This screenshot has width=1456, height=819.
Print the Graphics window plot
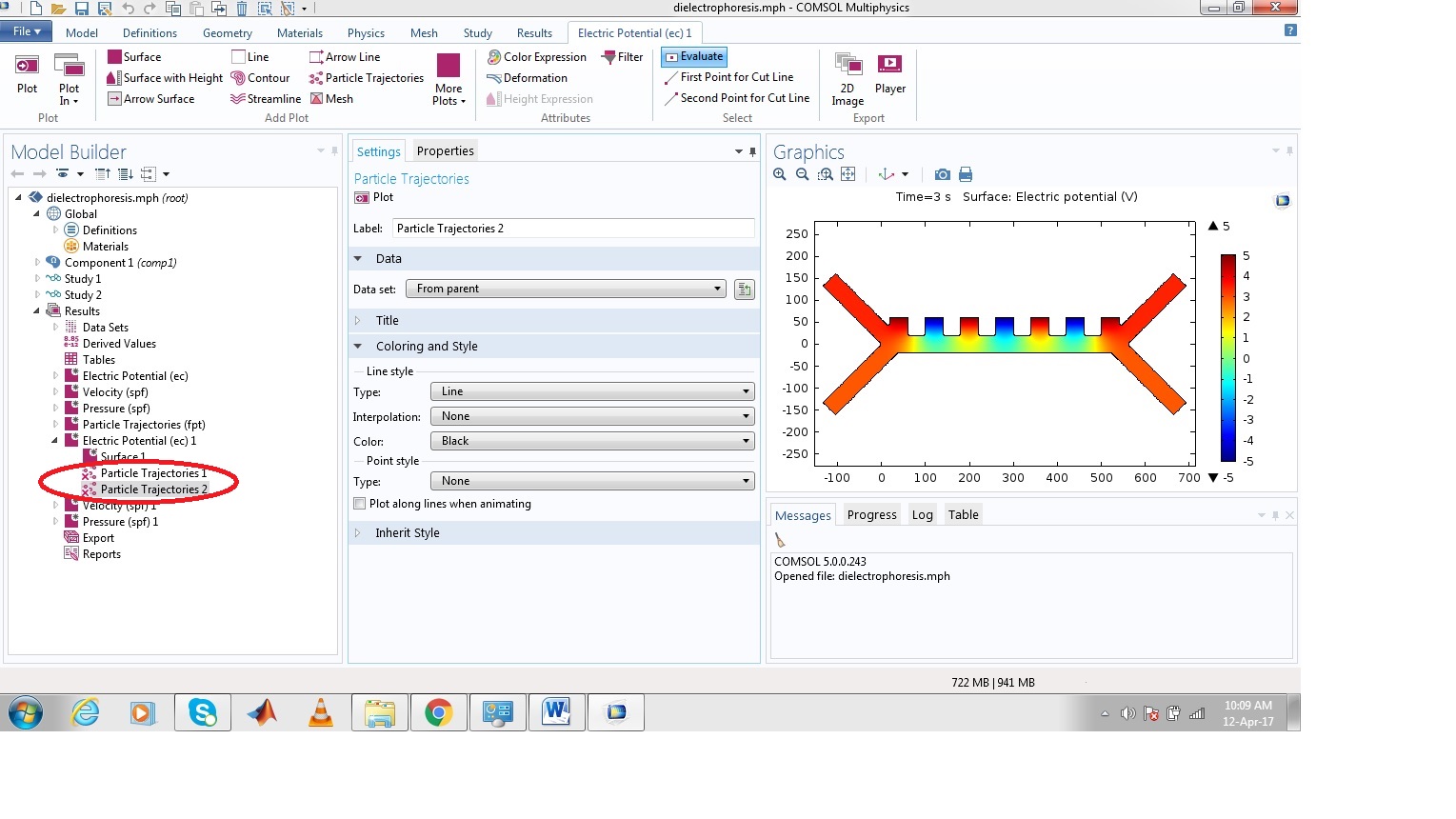pyautogui.click(x=966, y=174)
